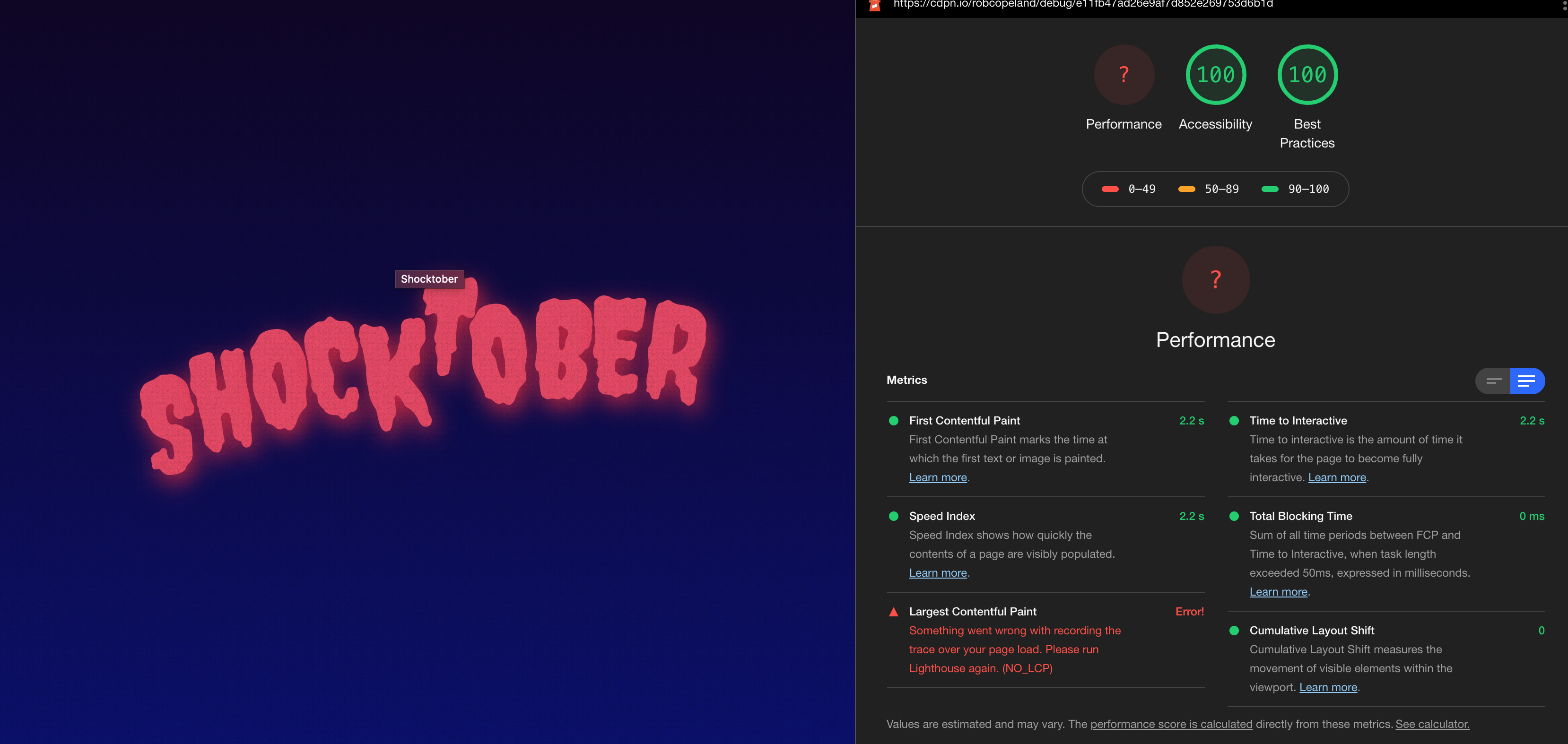Click the Performance score gauge at top
Screen dimensions: 1568x744
(x=1124, y=74)
